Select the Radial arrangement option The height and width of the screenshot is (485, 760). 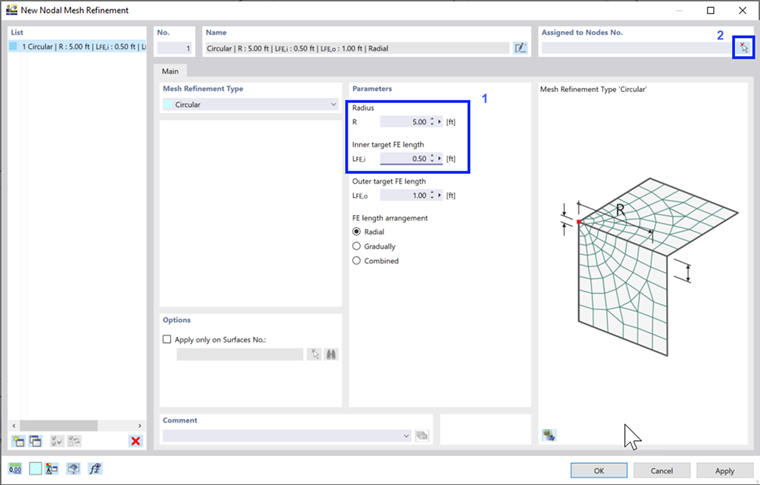[357, 232]
